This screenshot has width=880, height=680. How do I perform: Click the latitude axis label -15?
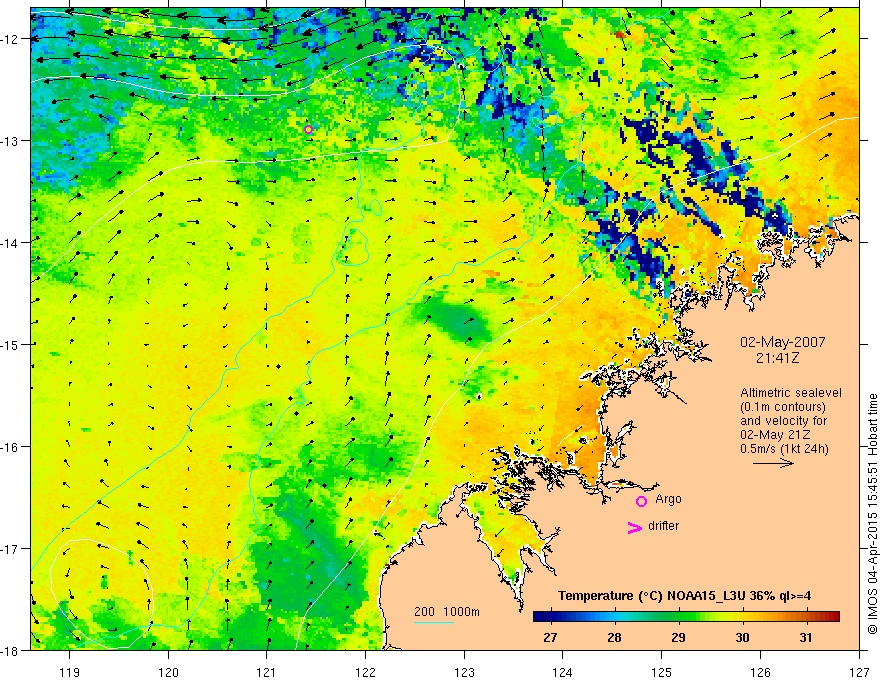[x=10, y=344]
